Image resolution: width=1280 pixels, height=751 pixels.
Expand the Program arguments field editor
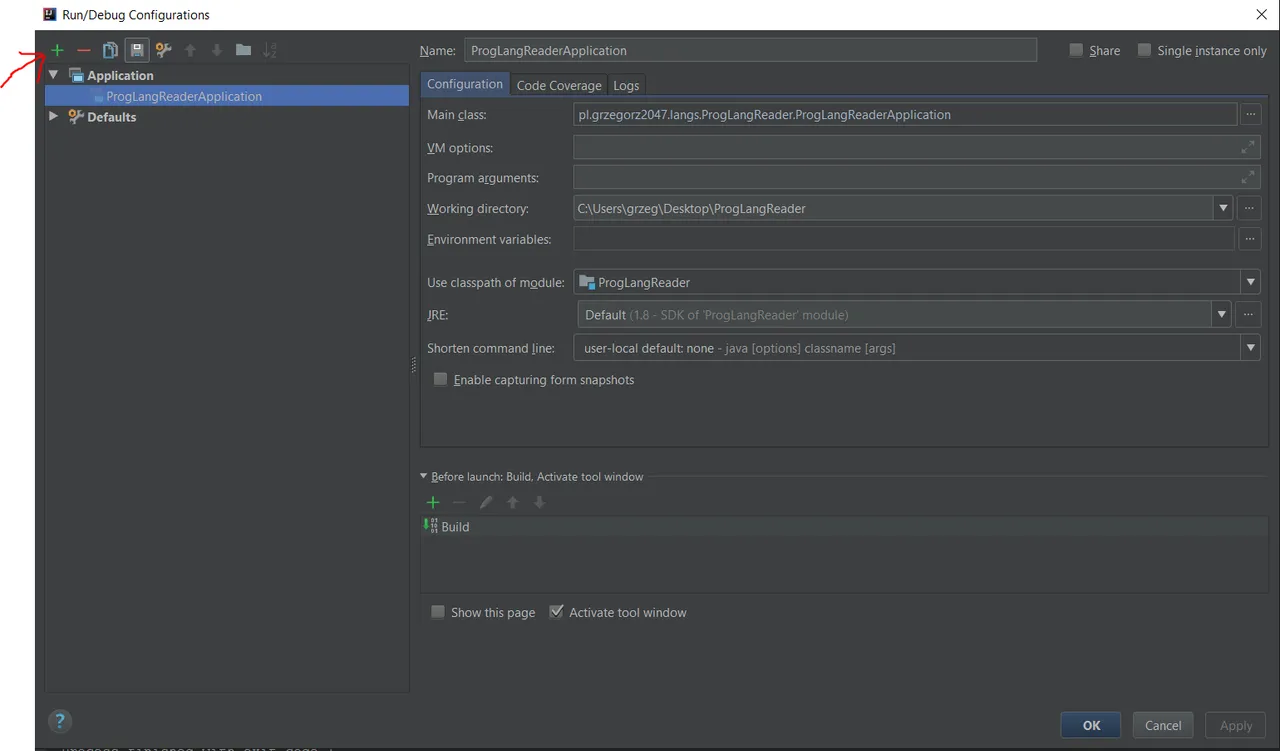[1248, 177]
